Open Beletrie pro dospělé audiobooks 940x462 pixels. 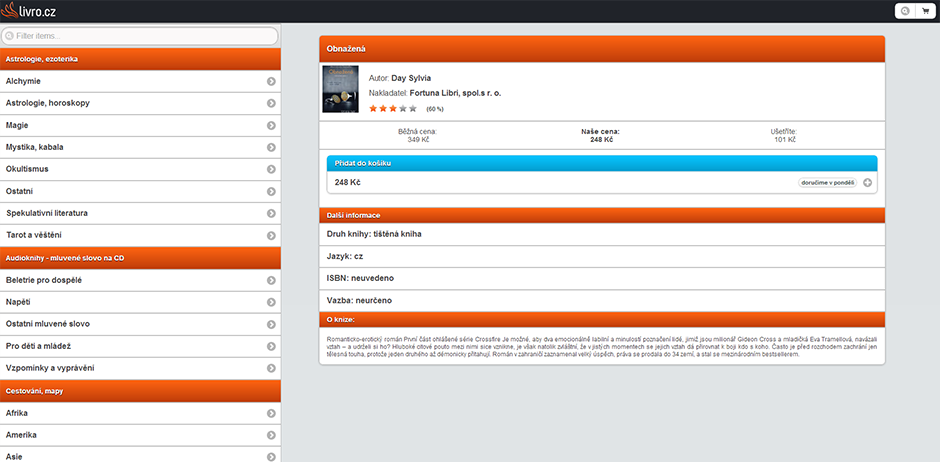(140, 280)
